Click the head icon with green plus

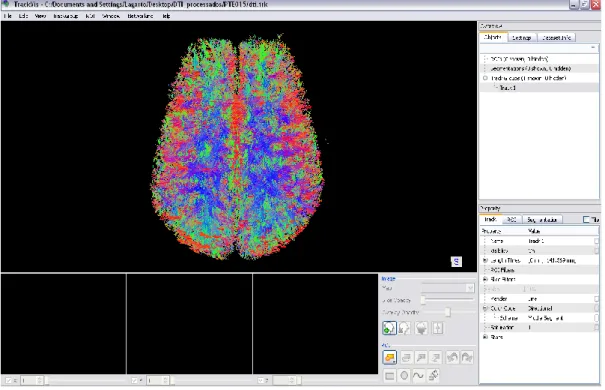point(389,328)
